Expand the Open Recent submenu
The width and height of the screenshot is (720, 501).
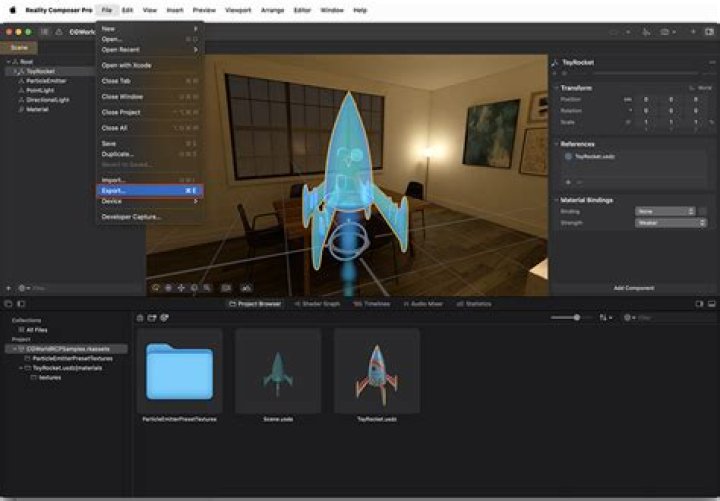click(149, 50)
